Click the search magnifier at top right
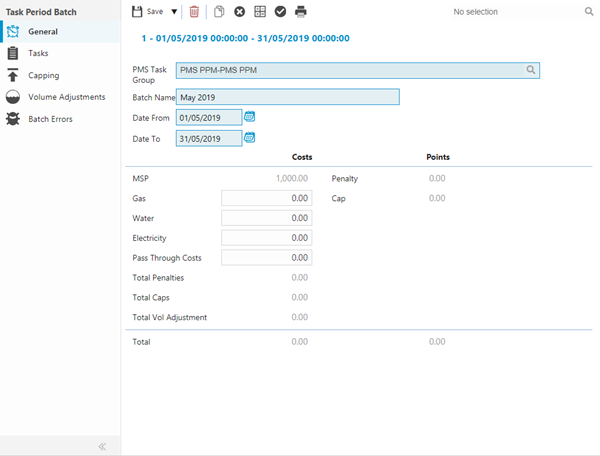The height and width of the screenshot is (456, 600). point(589,12)
